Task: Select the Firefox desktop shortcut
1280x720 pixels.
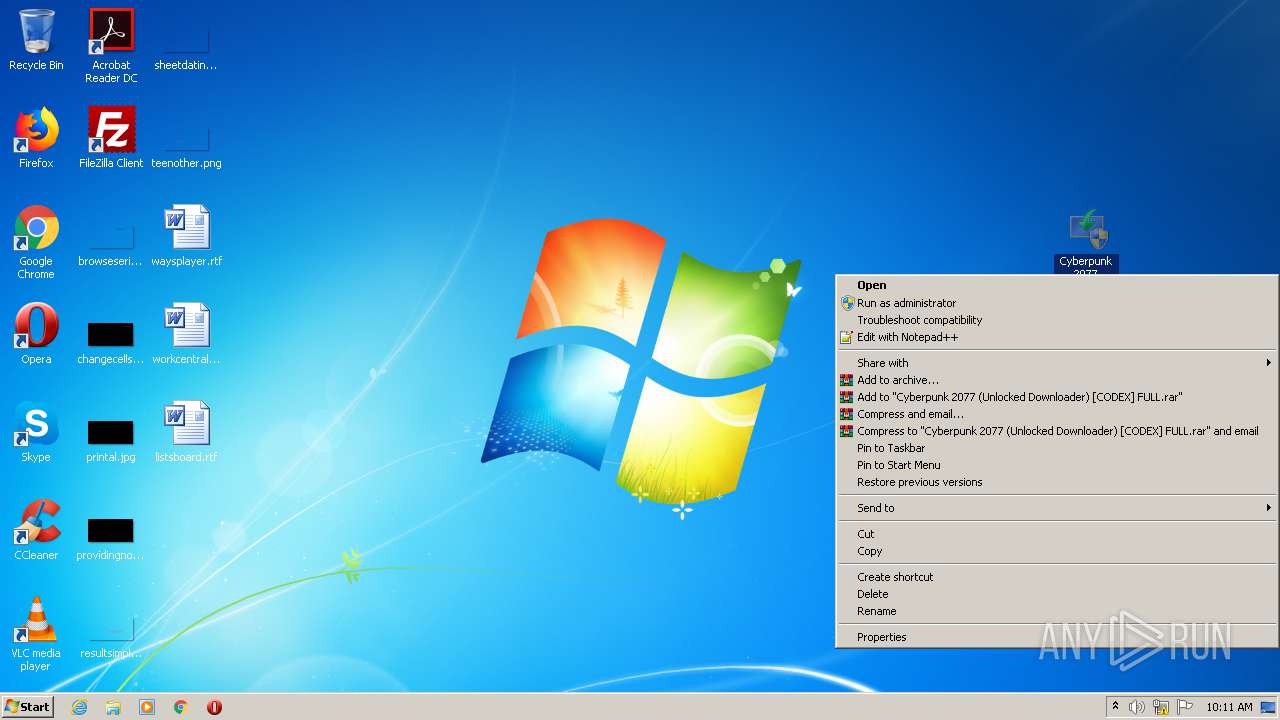Action: (x=36, y=138)
